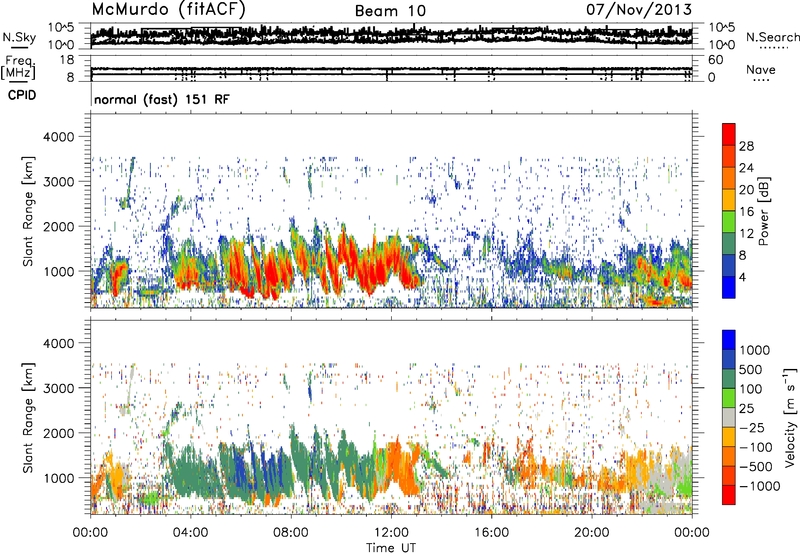
Task: Pick the light green Power segment between 12 and 16
Action: coord(729,222)
